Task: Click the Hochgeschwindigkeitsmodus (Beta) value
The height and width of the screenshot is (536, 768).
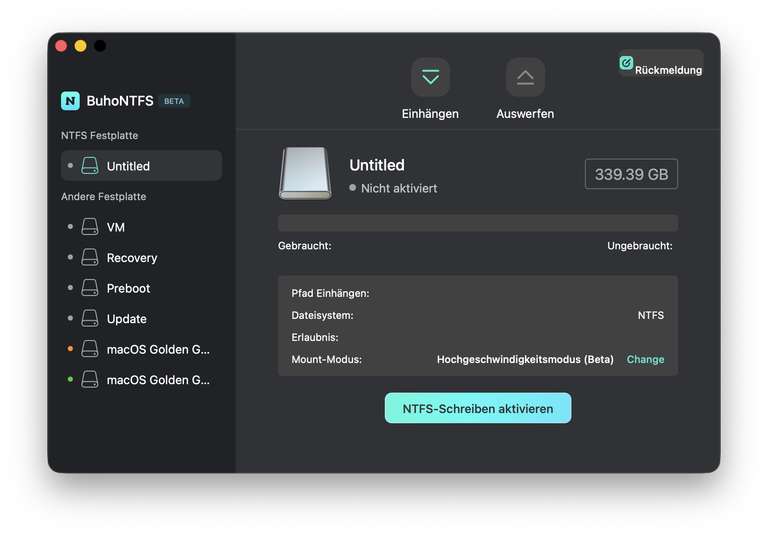Action: click(x=525, y=360)
